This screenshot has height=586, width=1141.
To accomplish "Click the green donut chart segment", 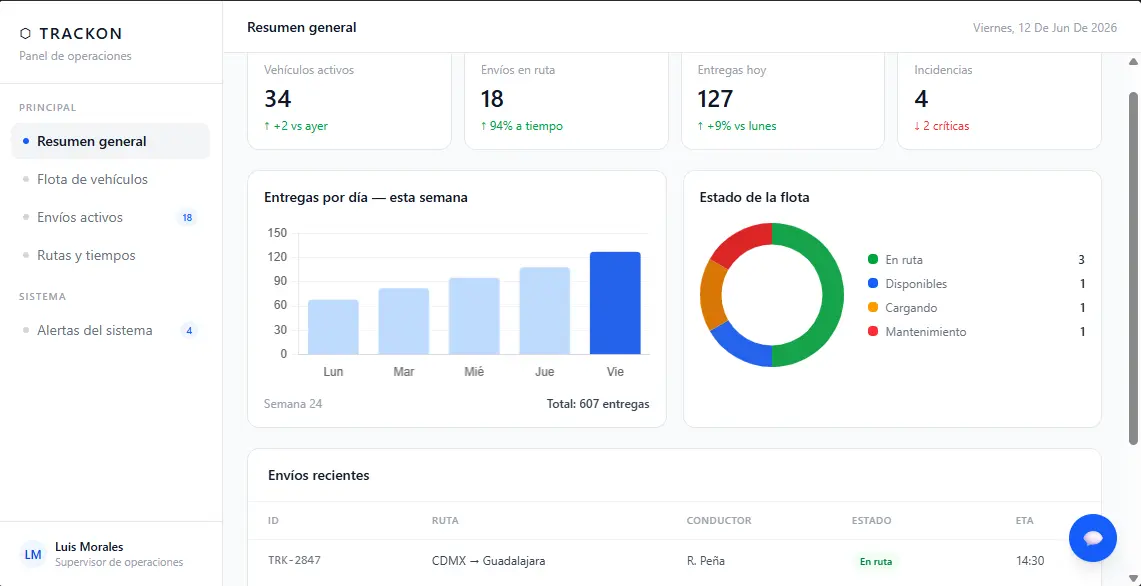I will [x=832, y=295].
